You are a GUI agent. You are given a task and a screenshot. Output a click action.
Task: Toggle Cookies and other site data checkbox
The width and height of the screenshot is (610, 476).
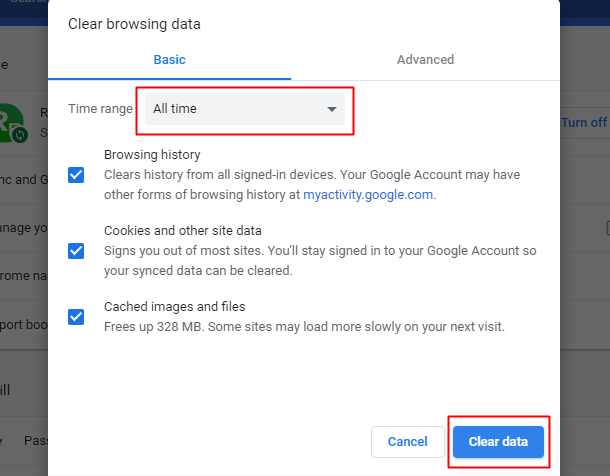coord(76,251)
